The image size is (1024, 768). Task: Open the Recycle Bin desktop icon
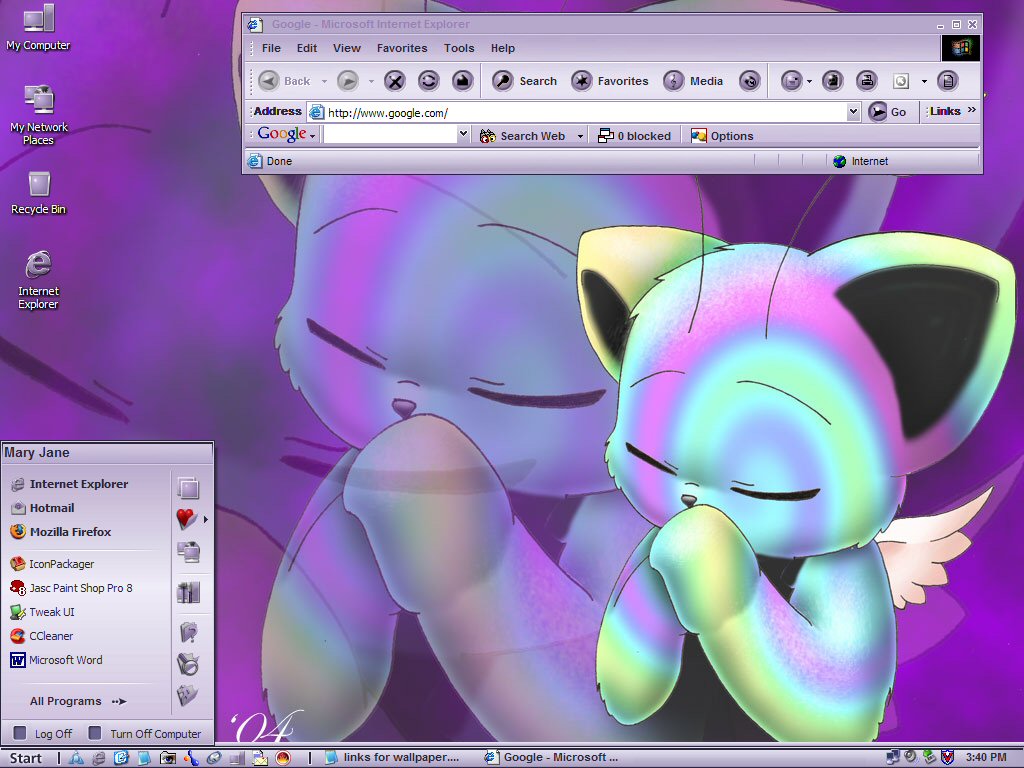(x=39, y=193)
